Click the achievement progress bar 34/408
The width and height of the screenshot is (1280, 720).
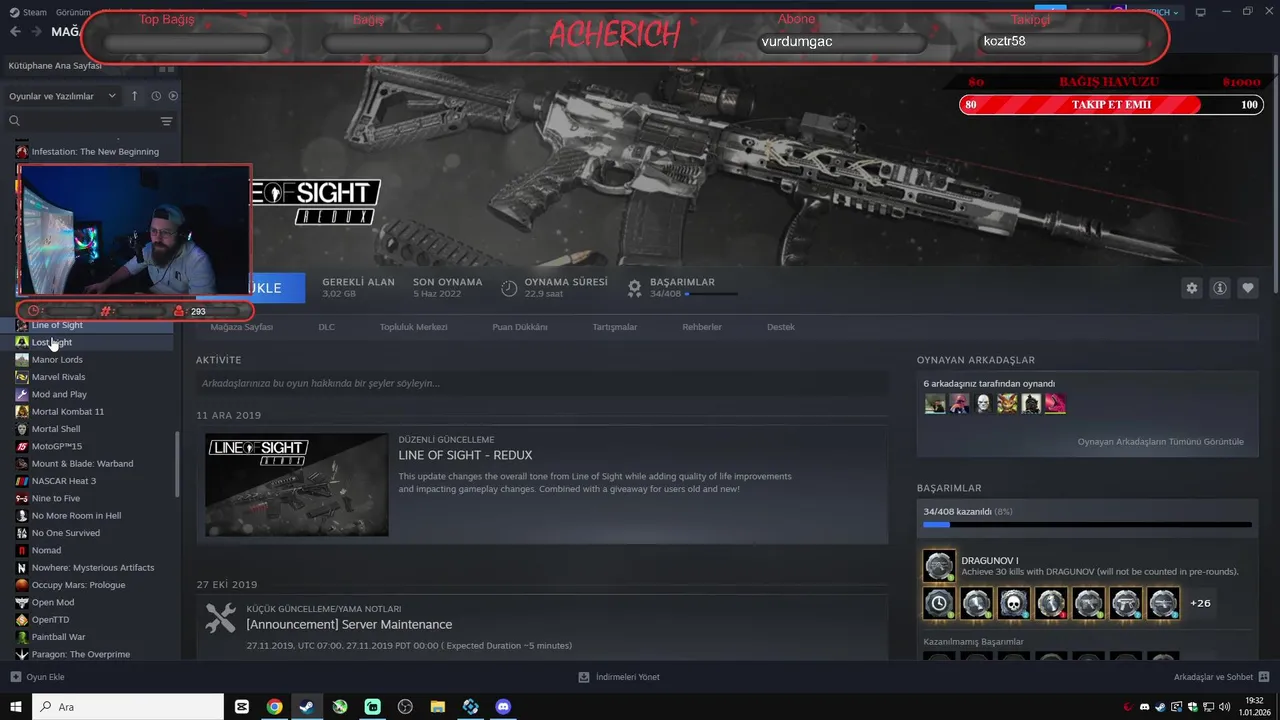(x=1087, y=524)
